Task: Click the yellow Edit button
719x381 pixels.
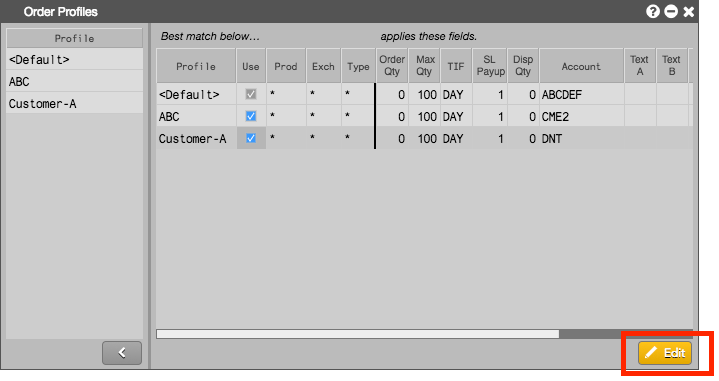Action: click(x=665, y=353)
